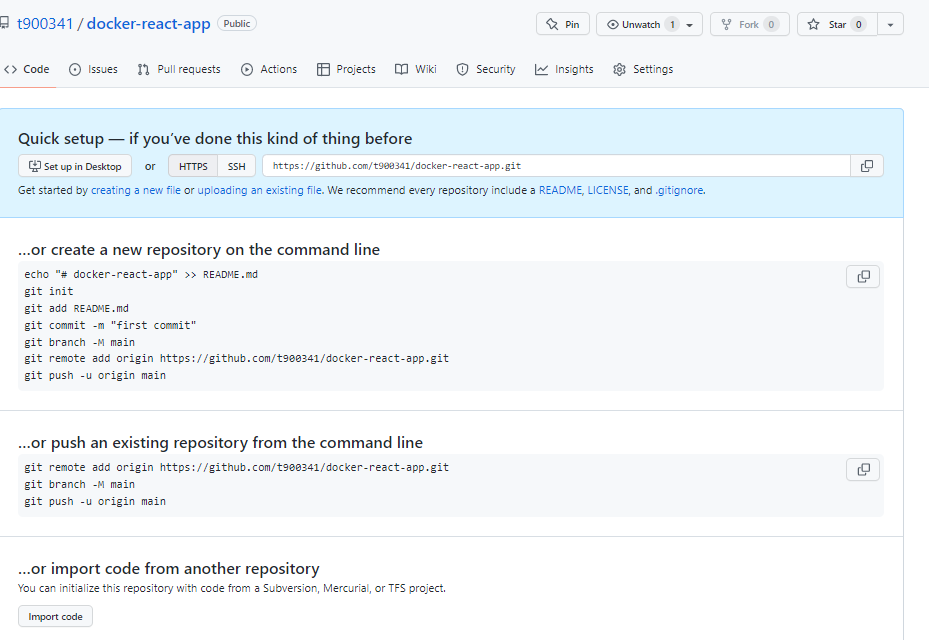Click uploading an existing file link
929x640 pixels.
pos(260,190)
